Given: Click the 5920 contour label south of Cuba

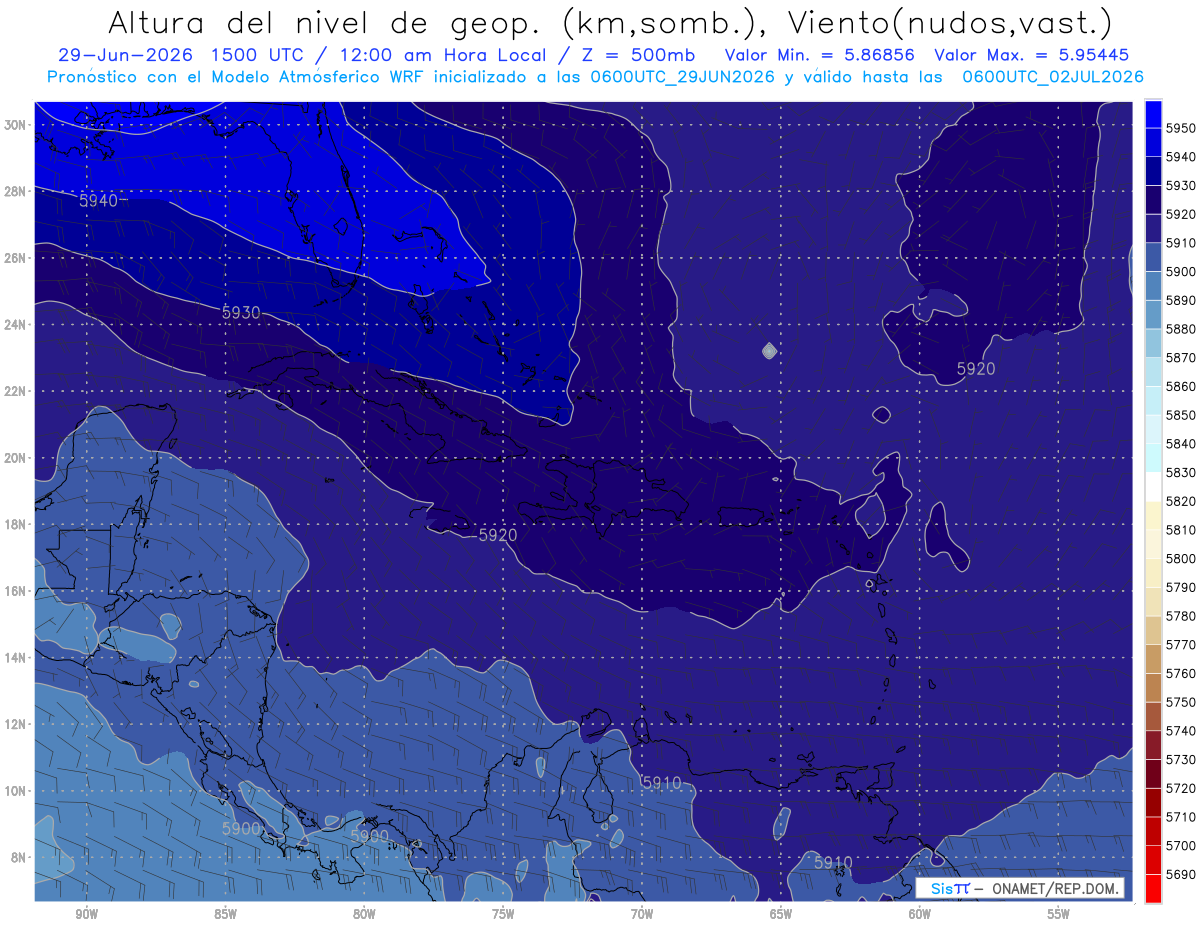Looking at the screenshot, I should 498,535.
